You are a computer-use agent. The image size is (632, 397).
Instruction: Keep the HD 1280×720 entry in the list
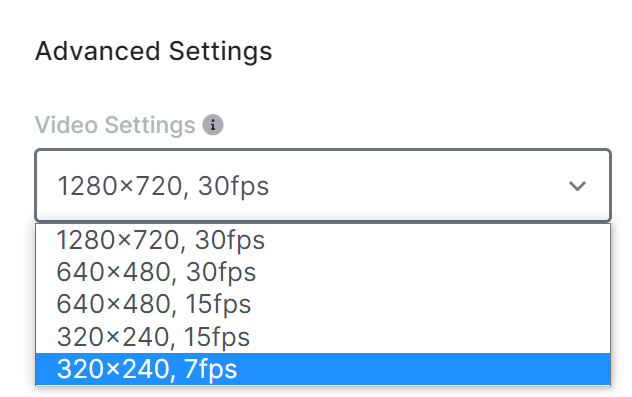tap(323, 240)
